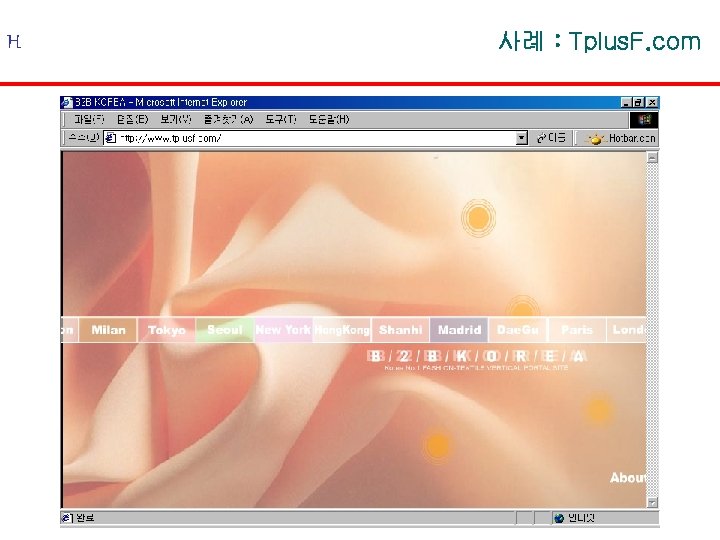This screenshot has width=720, height=540.
Task: Open the 보기(V) menu
Action: (175, 120)
